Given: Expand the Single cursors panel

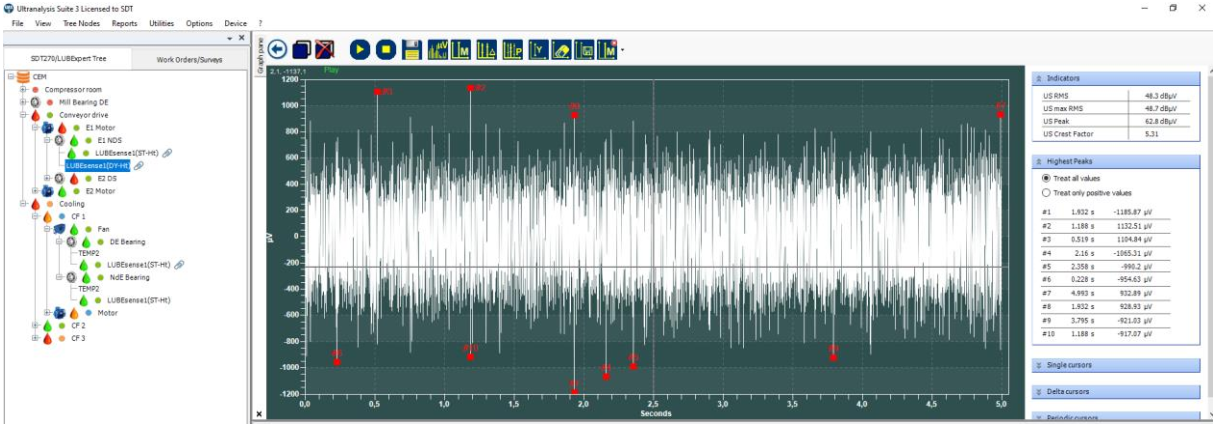Looking at the screenshot, I should pyautogui.click(x=1114, y=366).
